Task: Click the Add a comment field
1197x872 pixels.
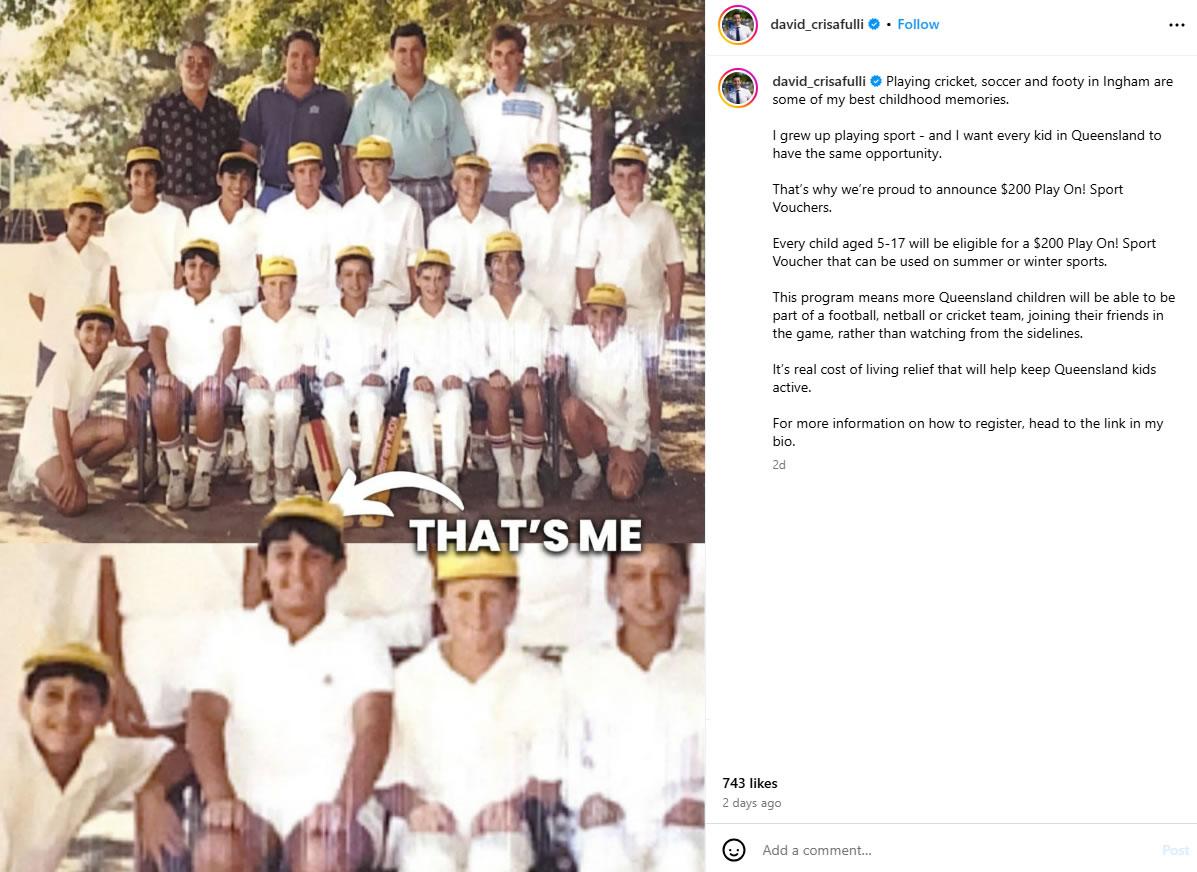Action: pyautogui.click(x=954, y=850)
